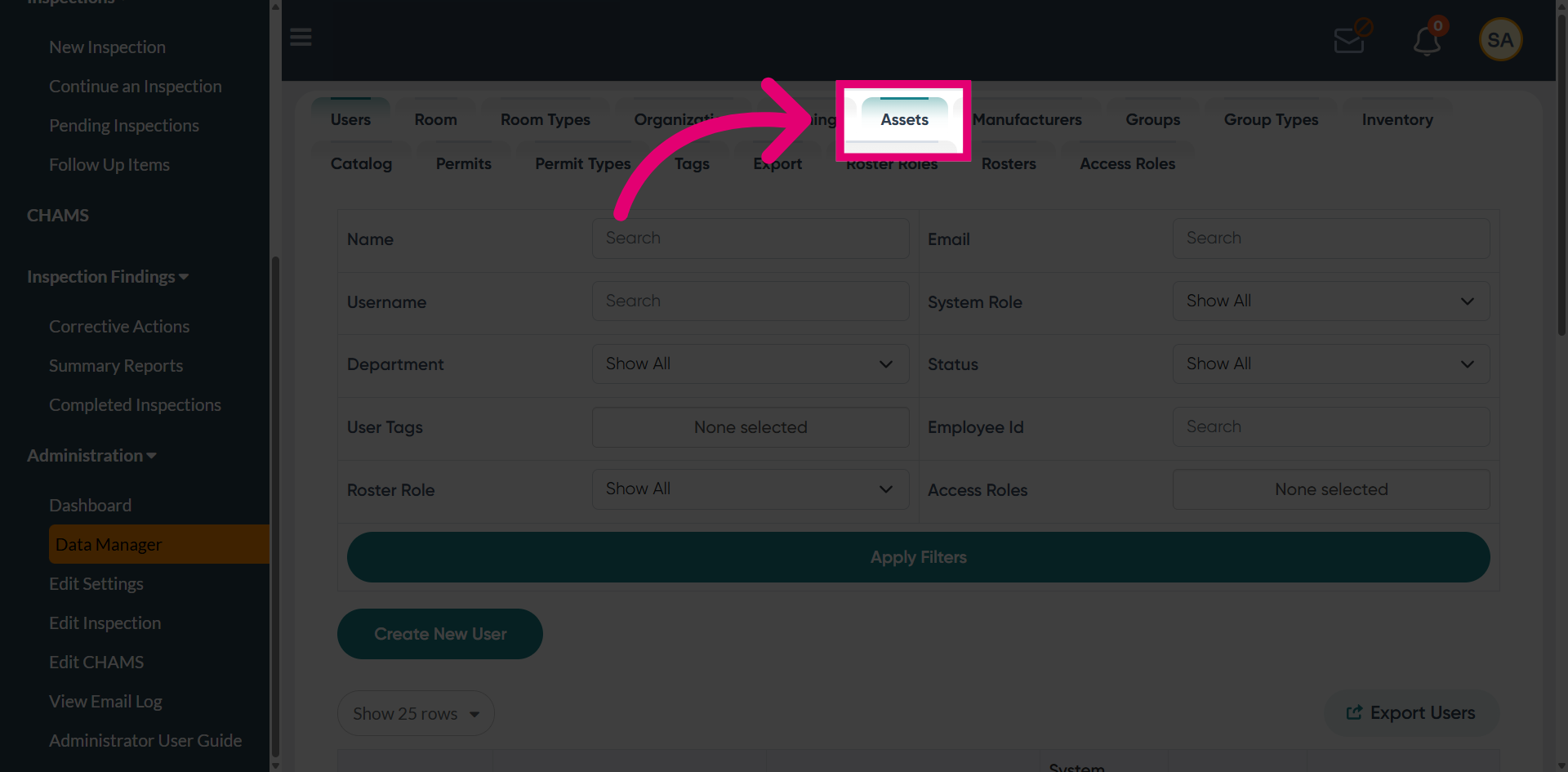The width and height of the screenshot is (1568, 772).
Task: Collapse the Administration section
Action: click(91, 456)
